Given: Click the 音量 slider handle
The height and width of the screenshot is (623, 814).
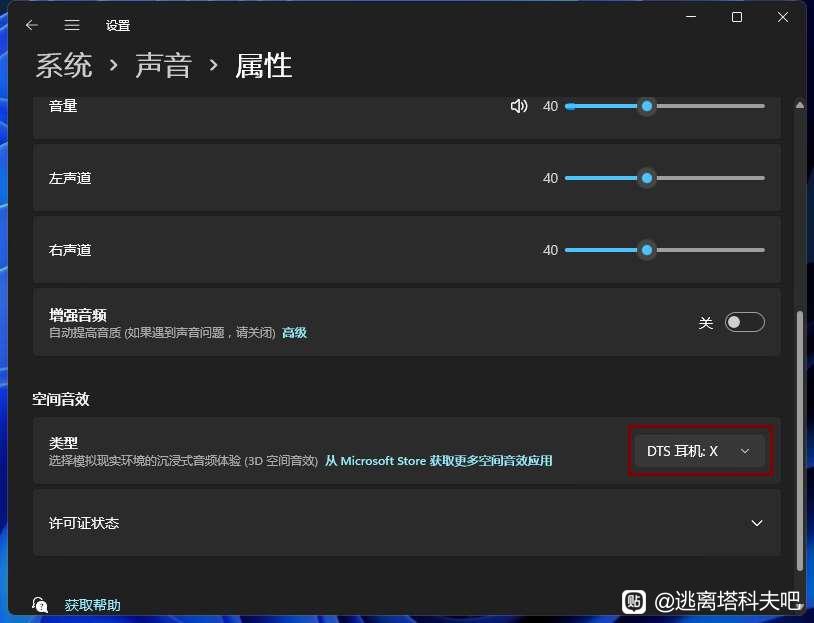Looking at the screenshot, I should pos(647,106).
